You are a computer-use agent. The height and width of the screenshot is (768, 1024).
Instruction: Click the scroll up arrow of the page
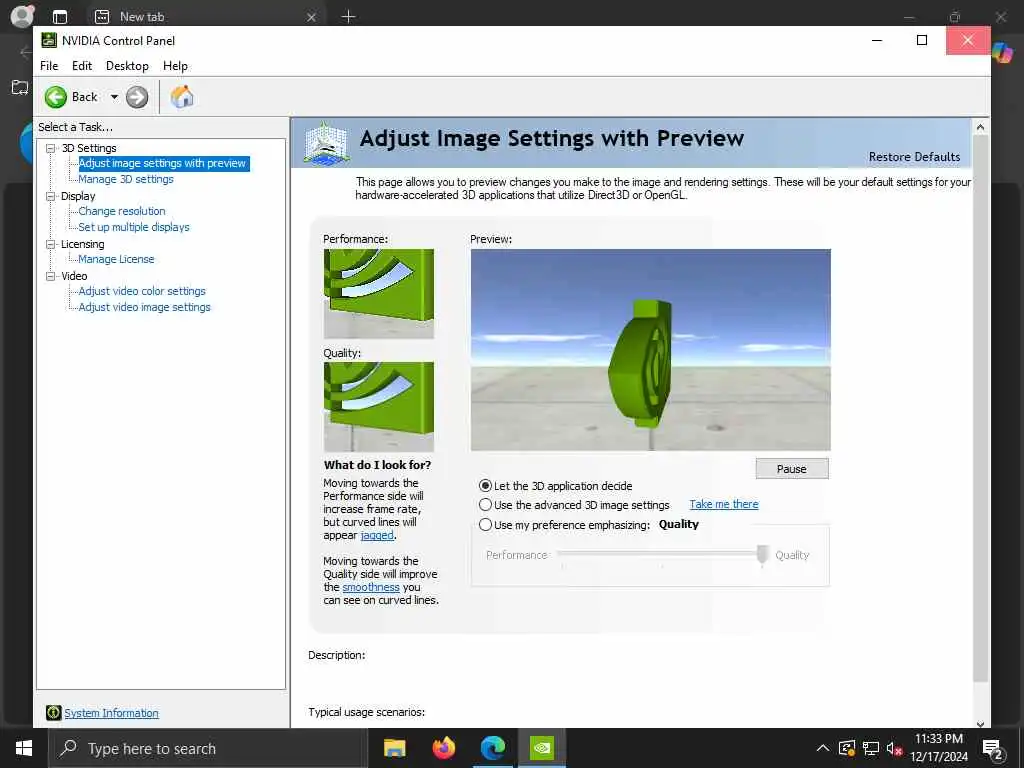coord(980,127)
